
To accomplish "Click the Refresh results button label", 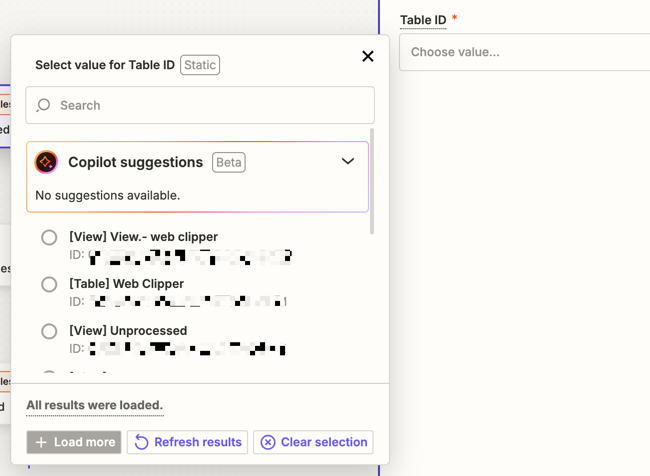I will [198, 442].
